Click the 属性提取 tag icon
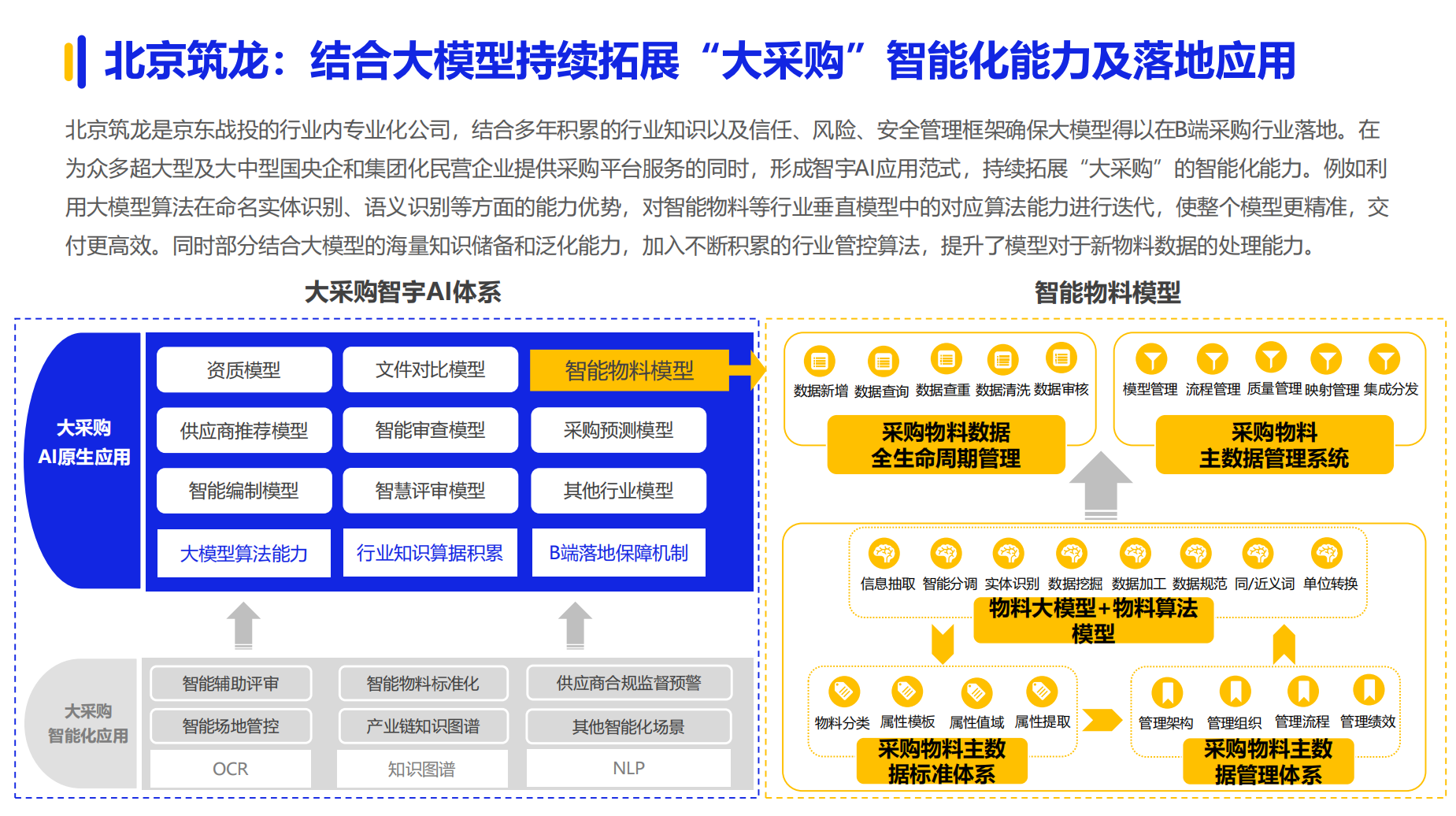 click(1041, 692)
